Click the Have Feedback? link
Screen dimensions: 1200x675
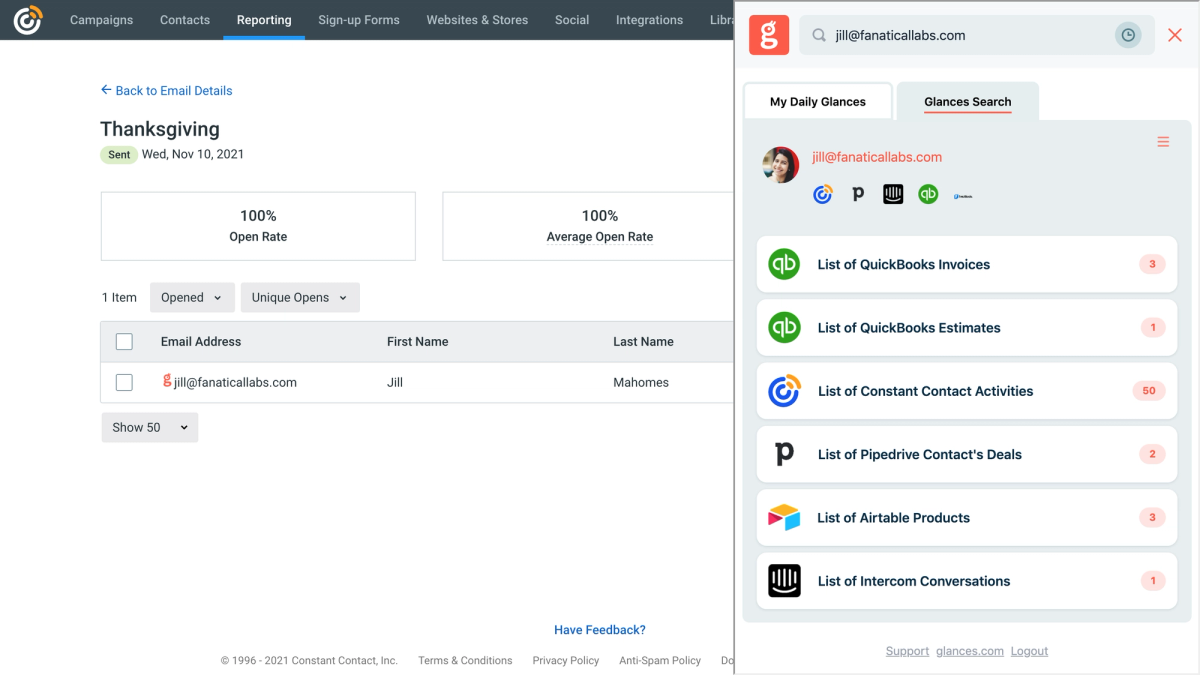tap(600, 630)
